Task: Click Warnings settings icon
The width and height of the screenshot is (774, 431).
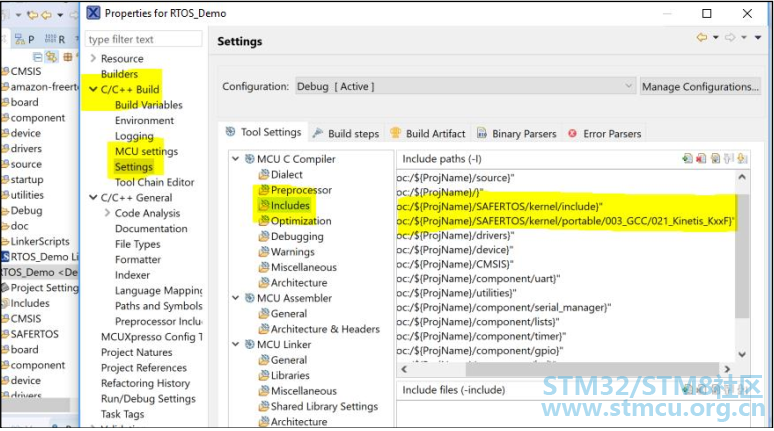Action: click(x=264, y=252)
